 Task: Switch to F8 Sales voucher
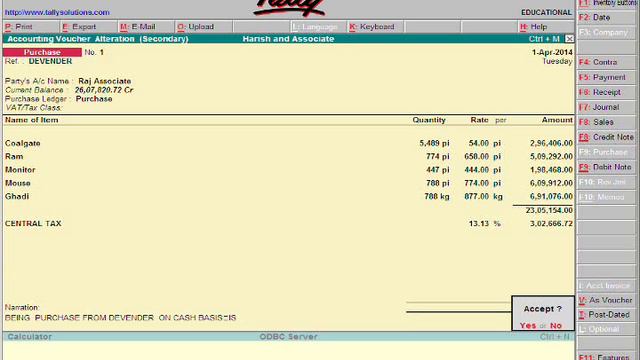(606, 122)
